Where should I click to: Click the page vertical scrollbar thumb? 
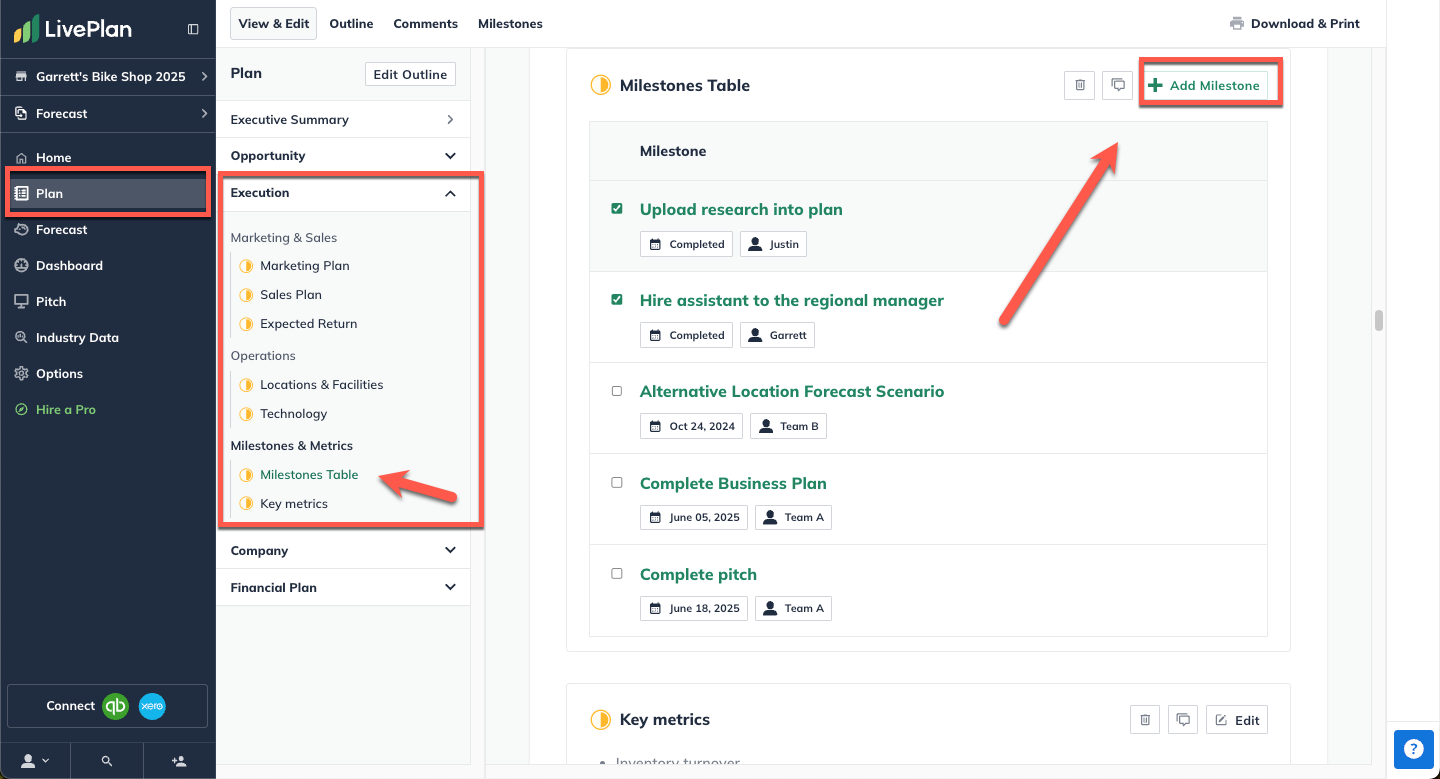[x=1379, y=320]
